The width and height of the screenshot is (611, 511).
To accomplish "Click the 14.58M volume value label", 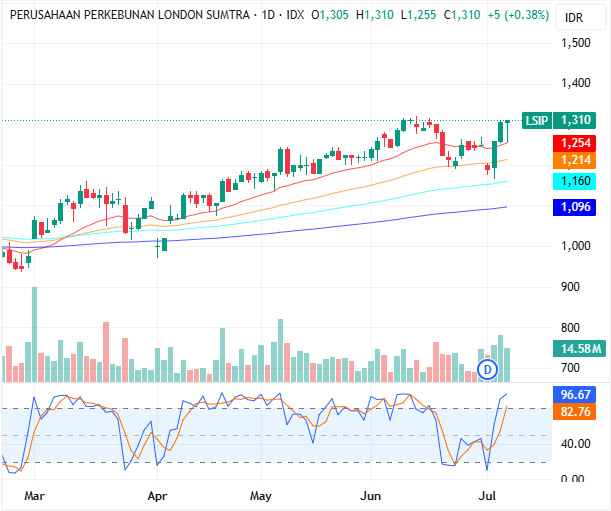I will tap(579, 348).
